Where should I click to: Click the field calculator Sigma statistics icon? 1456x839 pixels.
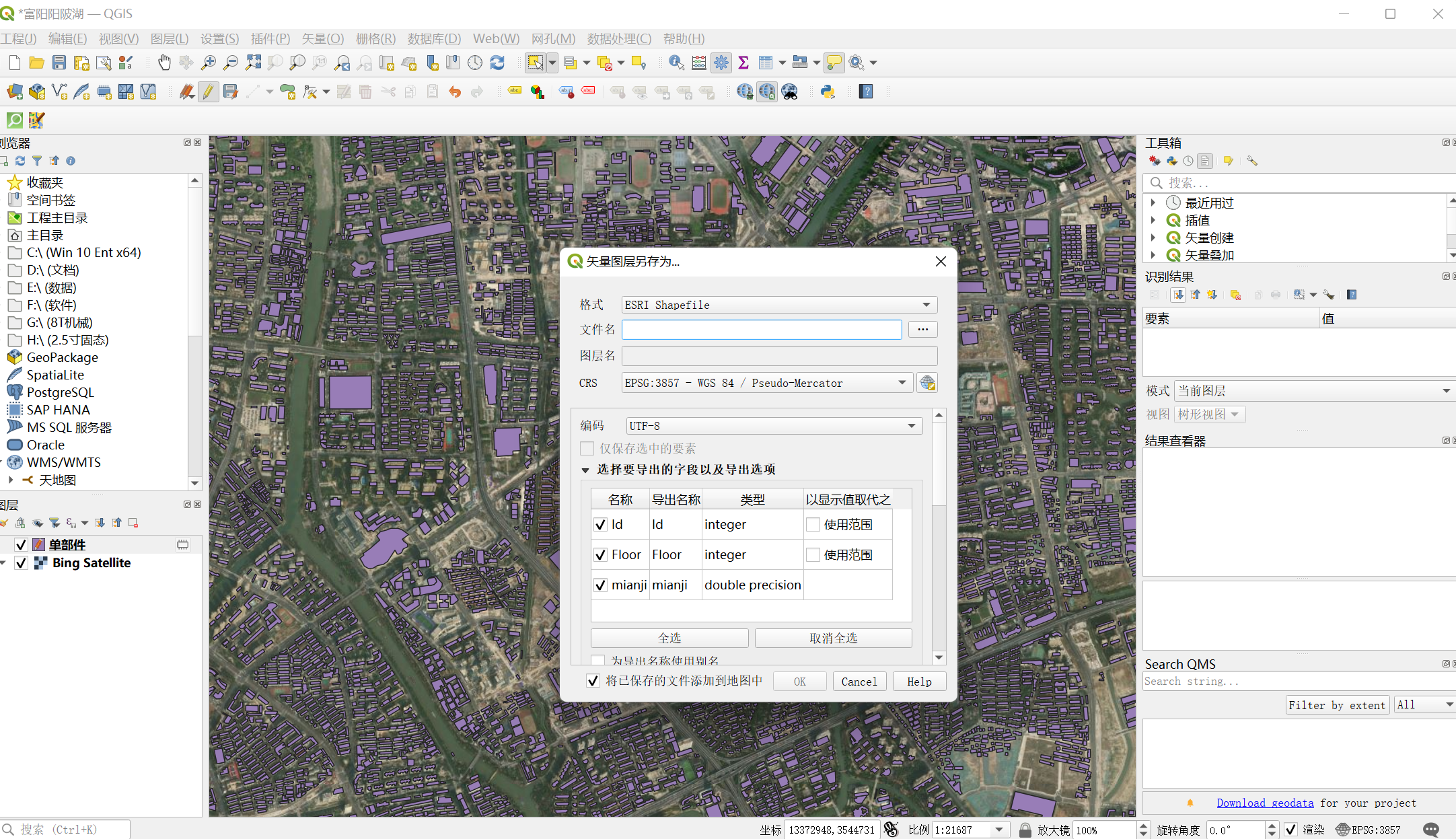(743, 63)
